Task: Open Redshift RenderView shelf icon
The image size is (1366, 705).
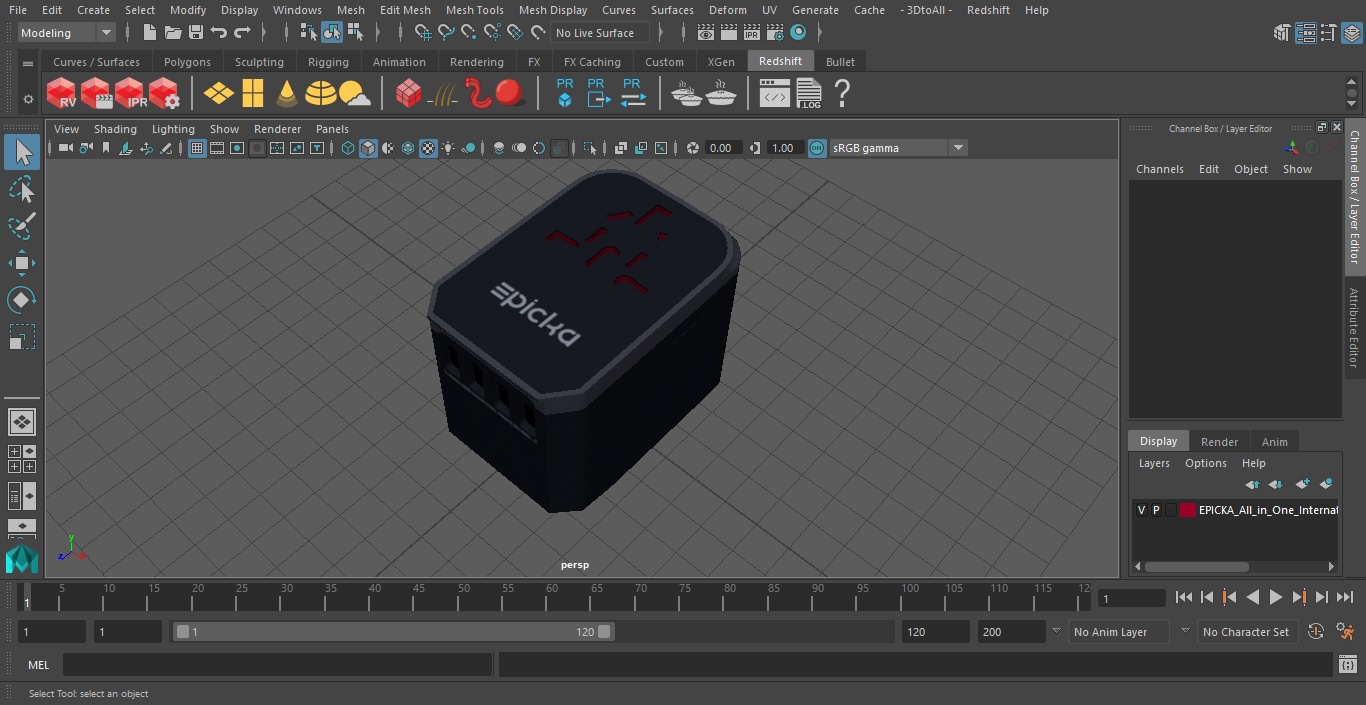Action: tap(62, 94)
